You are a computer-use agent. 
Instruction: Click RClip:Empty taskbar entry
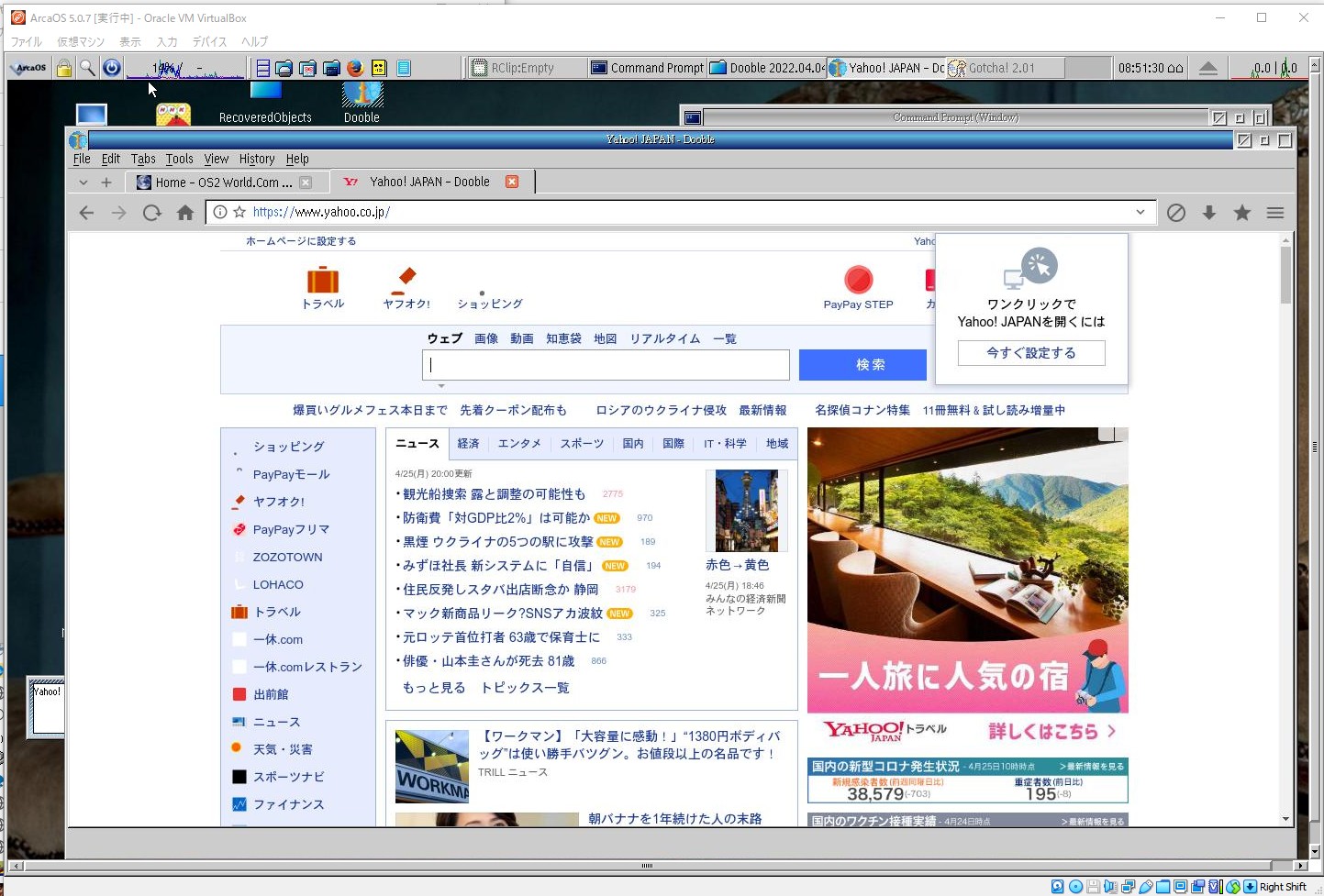[x=527, y=68]
